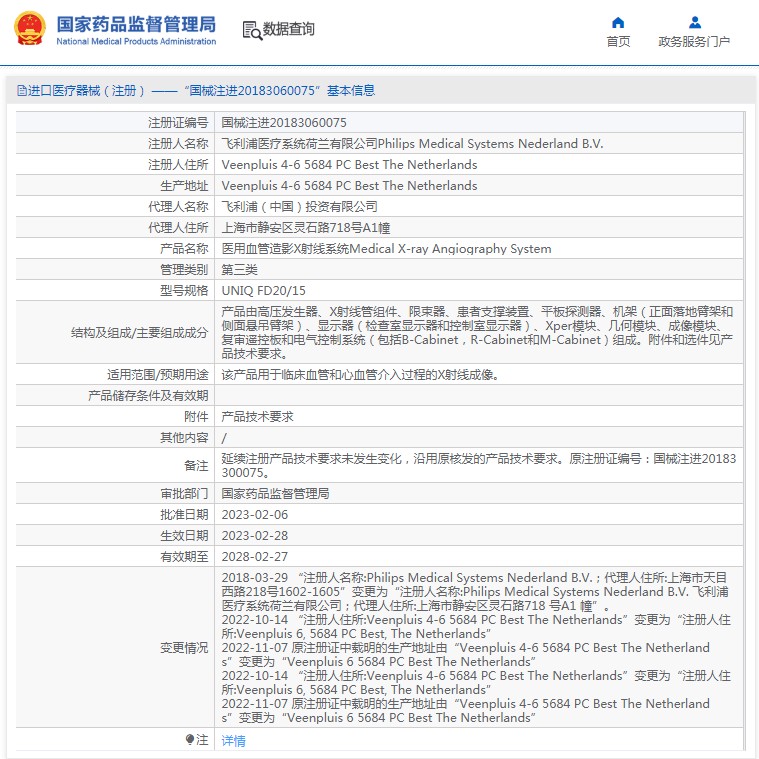
Task: Click the 产品名称 row label
Action: 184,249
